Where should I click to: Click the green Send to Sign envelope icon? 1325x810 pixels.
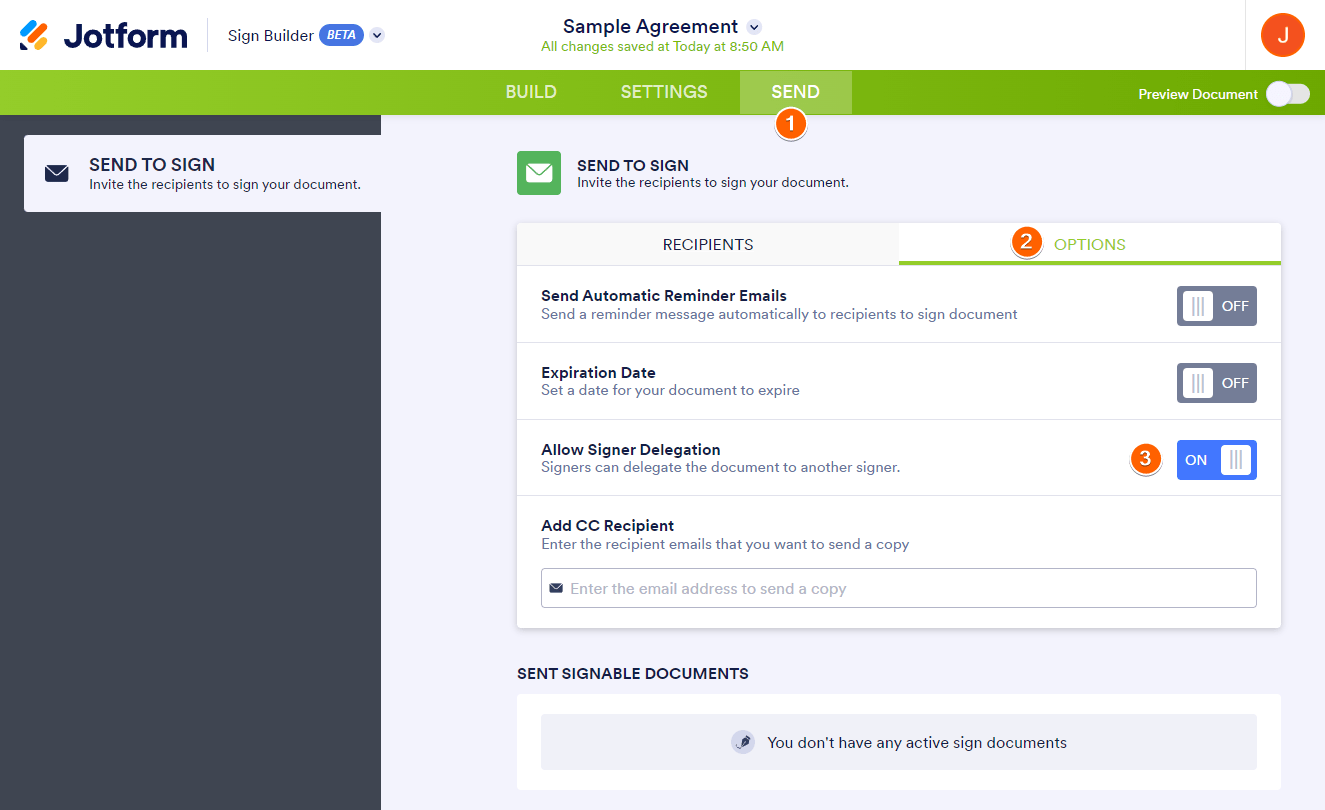pos(539,173)
